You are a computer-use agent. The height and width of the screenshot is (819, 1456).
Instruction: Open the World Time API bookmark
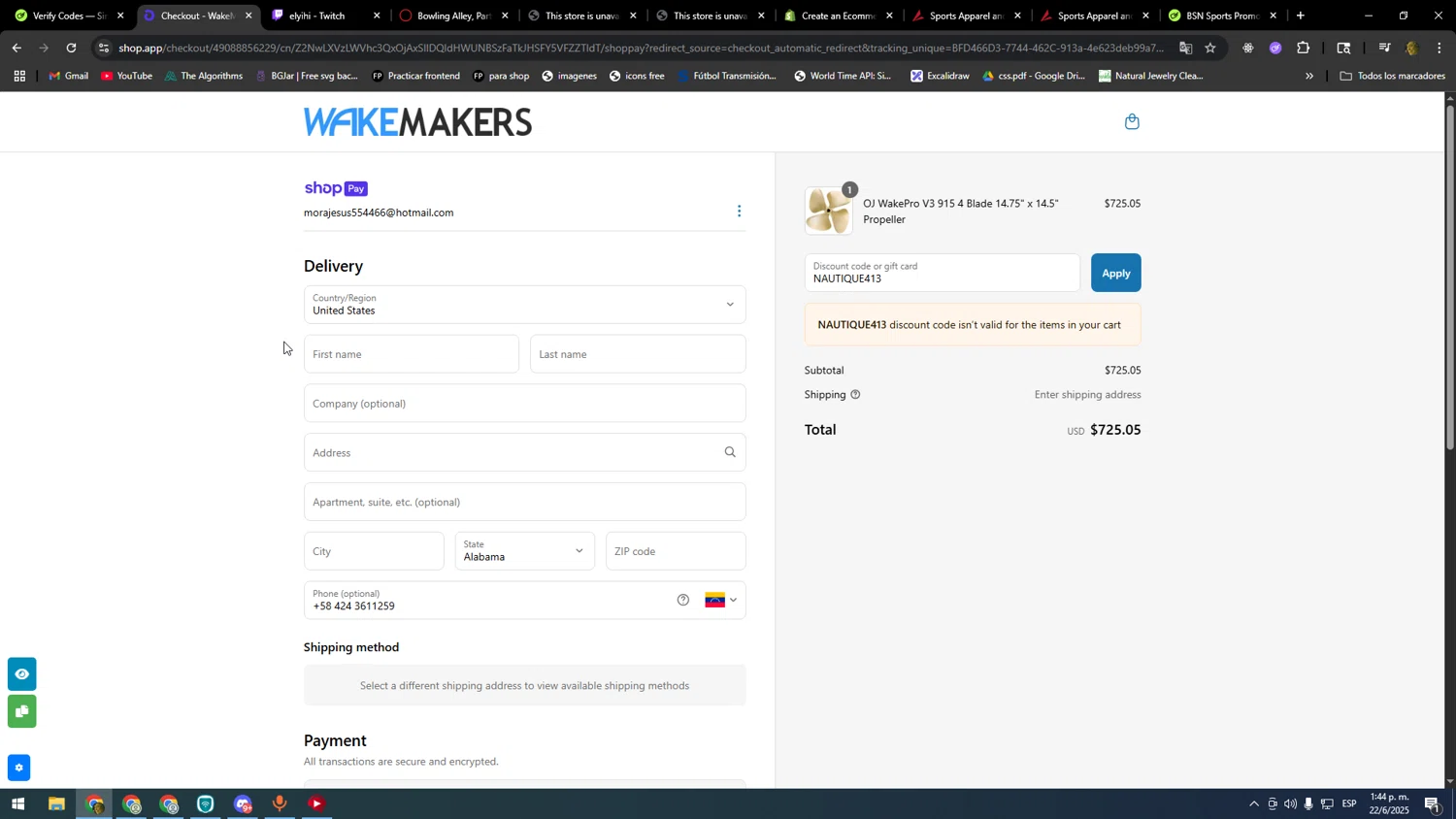click(x=842, y=76)
